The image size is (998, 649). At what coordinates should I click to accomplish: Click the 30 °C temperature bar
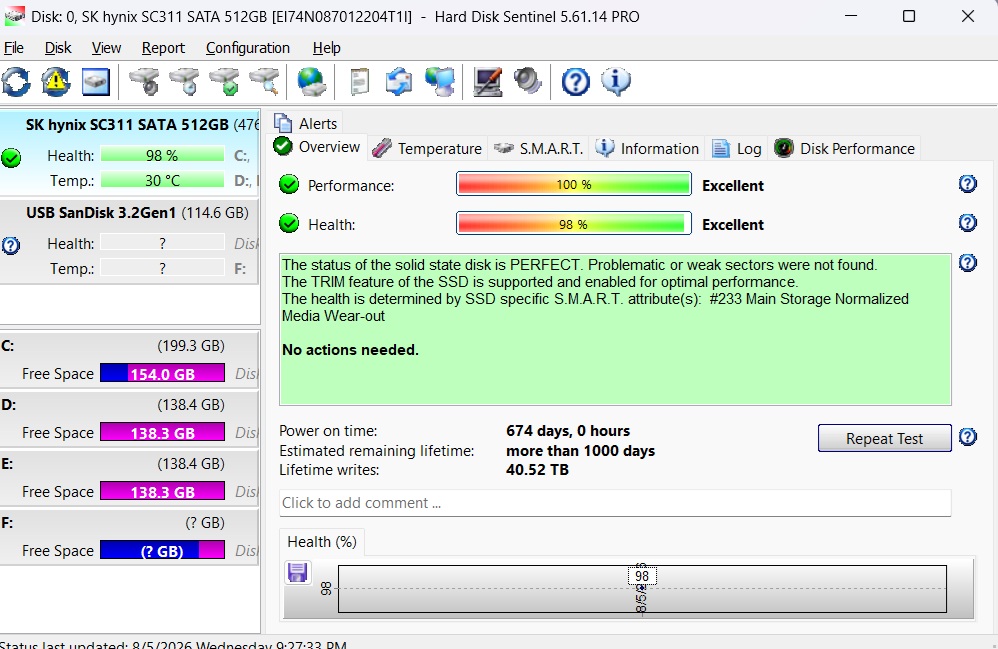[x=162, y=180]
